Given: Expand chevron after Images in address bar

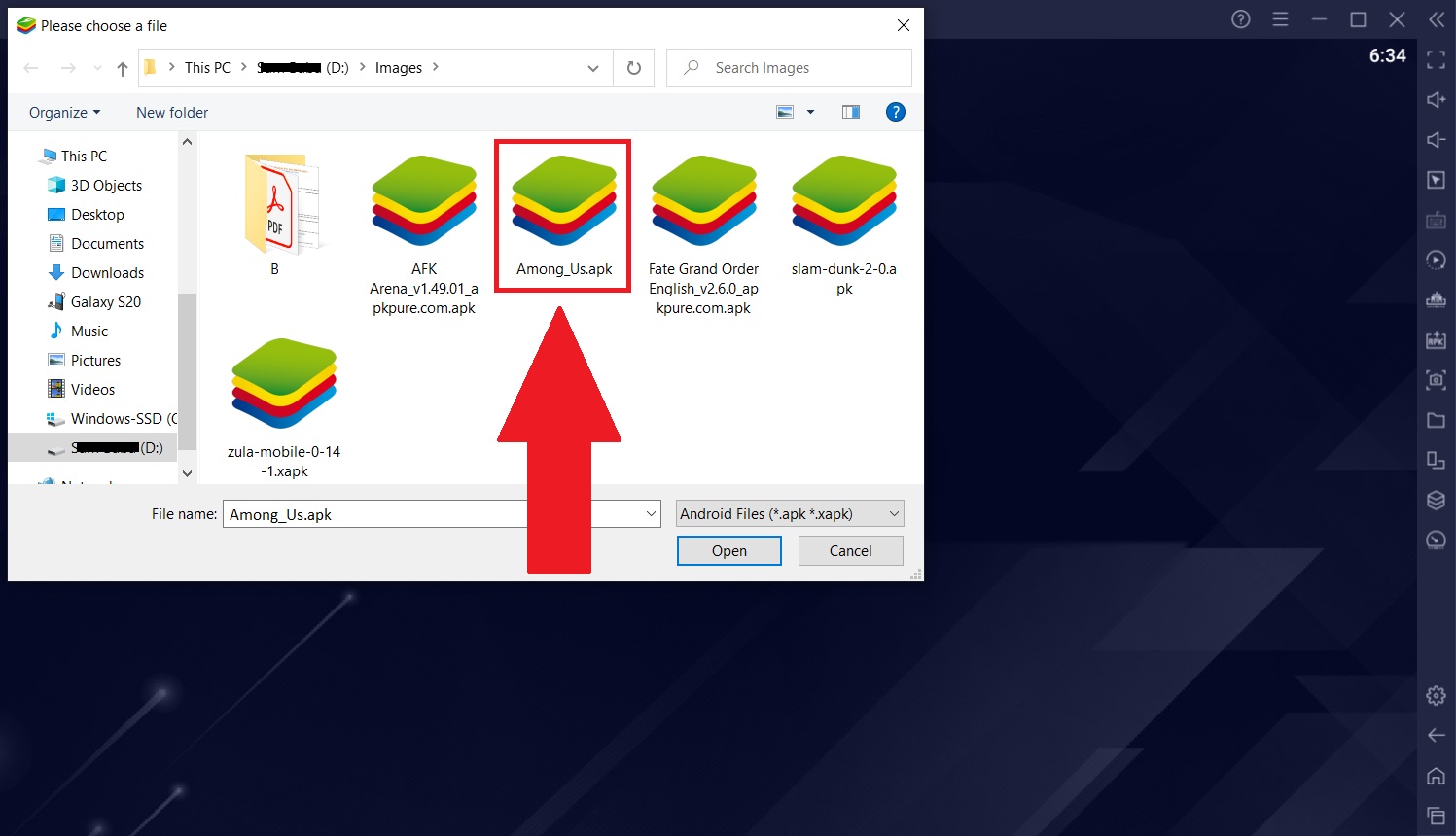Looking at the screenshot, I should [x=435, y=67].
